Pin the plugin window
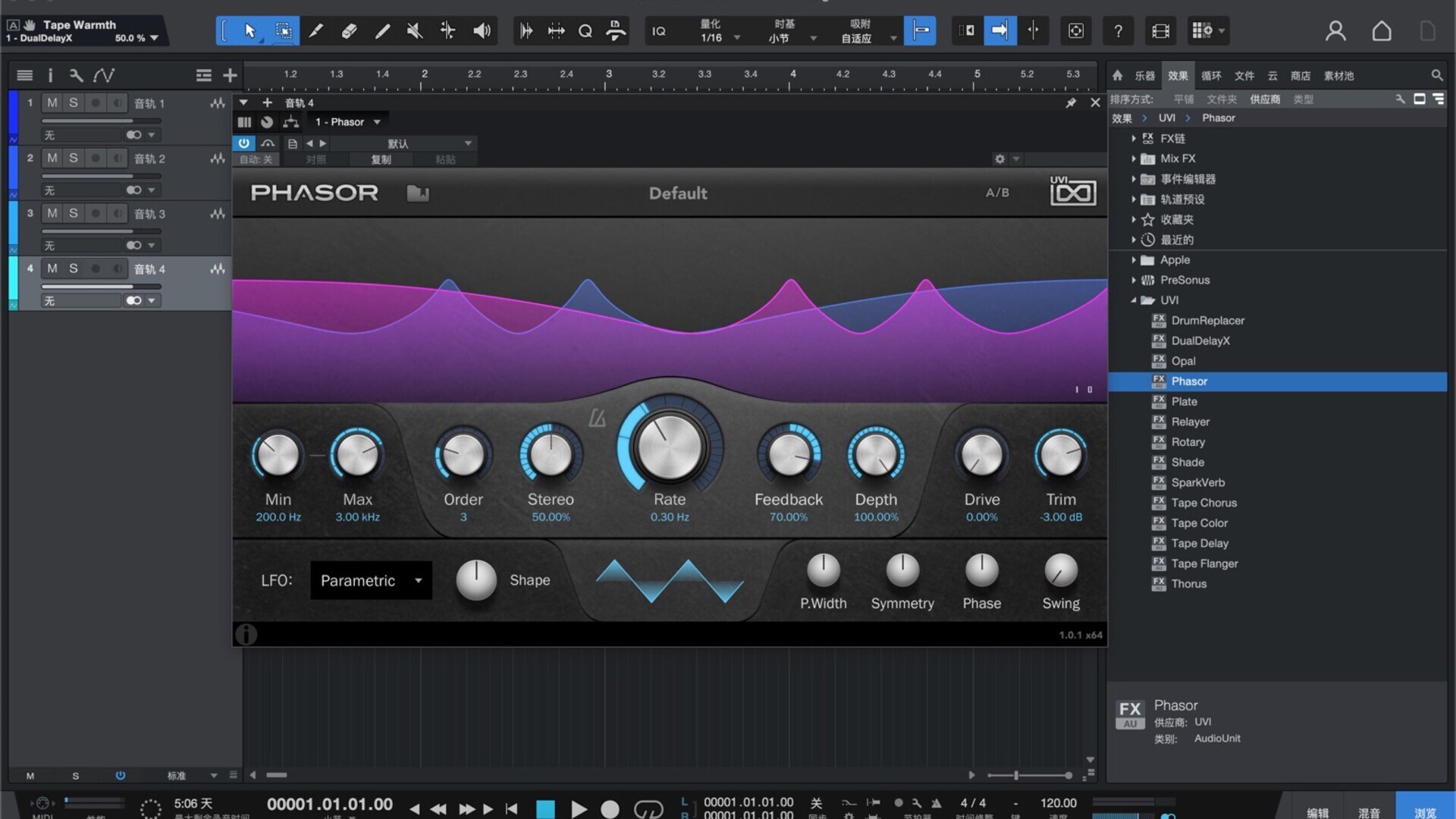The width and height of the screenshot is (1456, 819). point(1071,102)
